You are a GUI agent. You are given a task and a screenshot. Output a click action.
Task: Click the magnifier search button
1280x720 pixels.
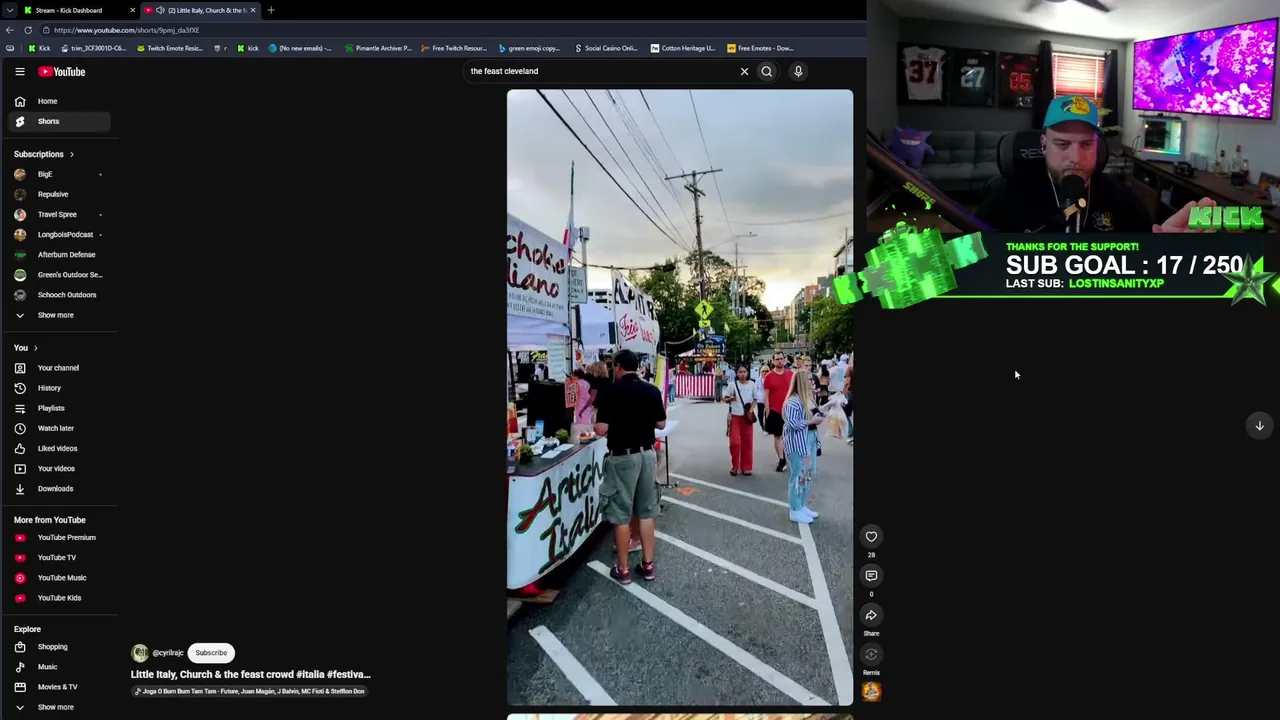tap(767, 71)
